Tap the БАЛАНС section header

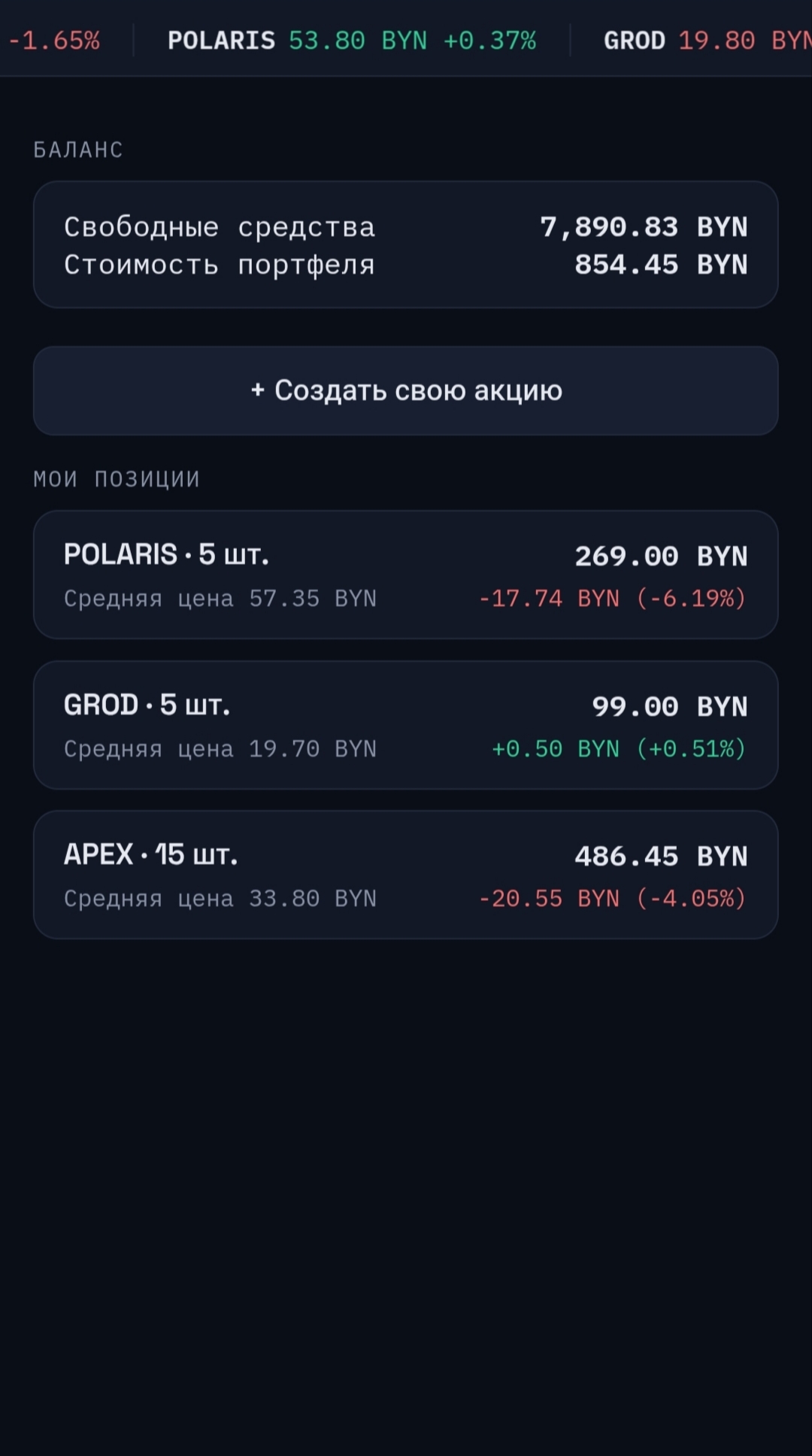(78, 150)
